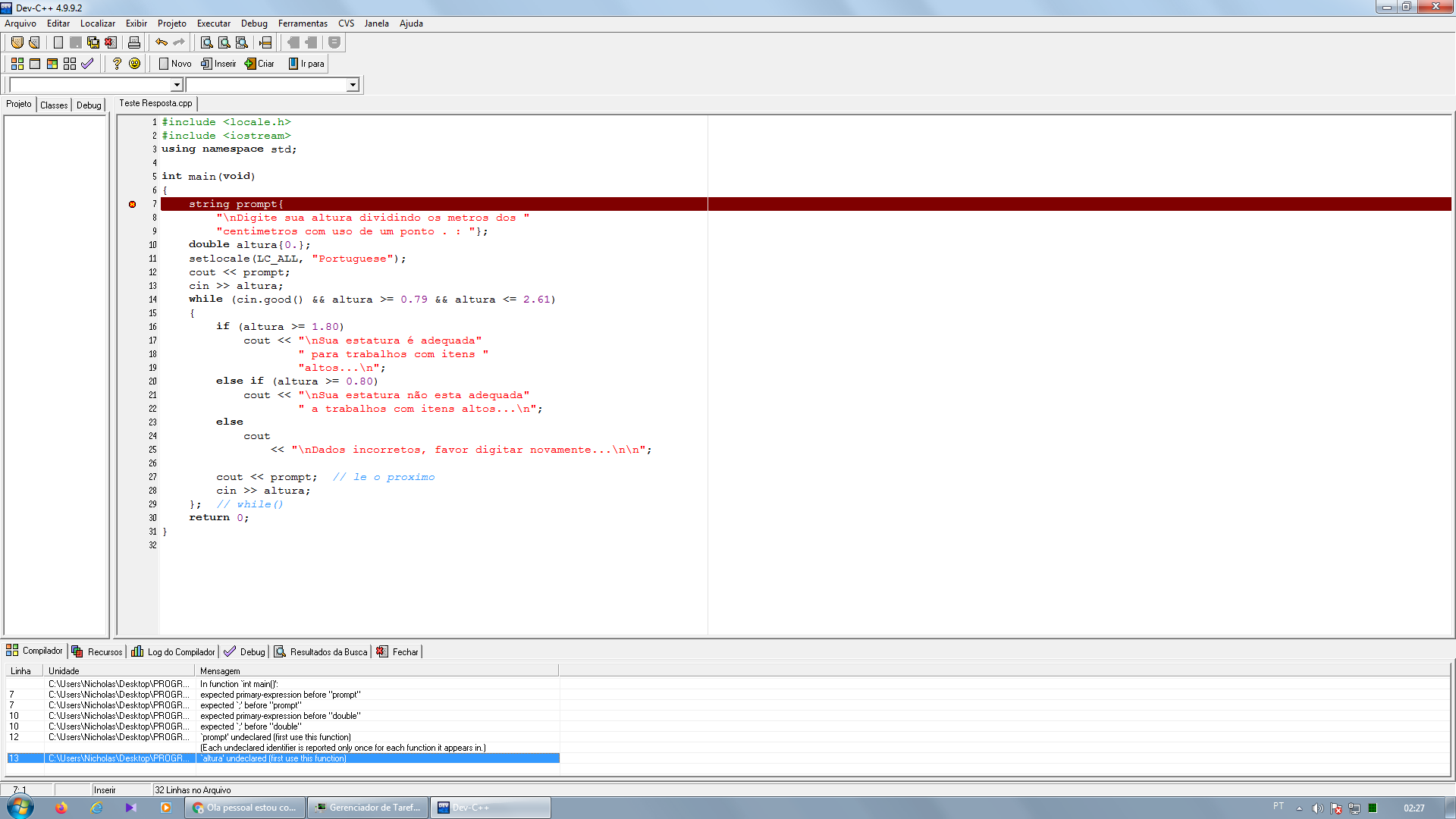Open the Ferramentas menu
Image resolution: width=1456 pixels, height=819 pixels.
point(303,24)
